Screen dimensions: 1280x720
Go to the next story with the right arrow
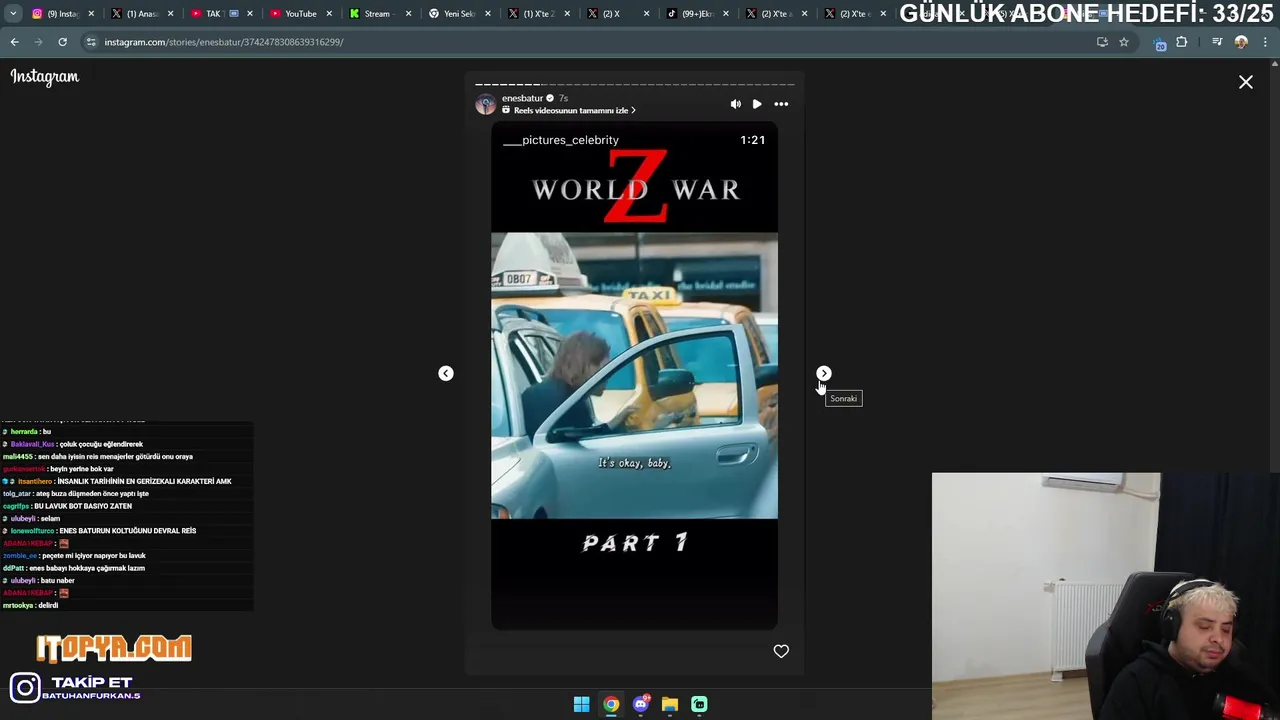tap(824, 373)
